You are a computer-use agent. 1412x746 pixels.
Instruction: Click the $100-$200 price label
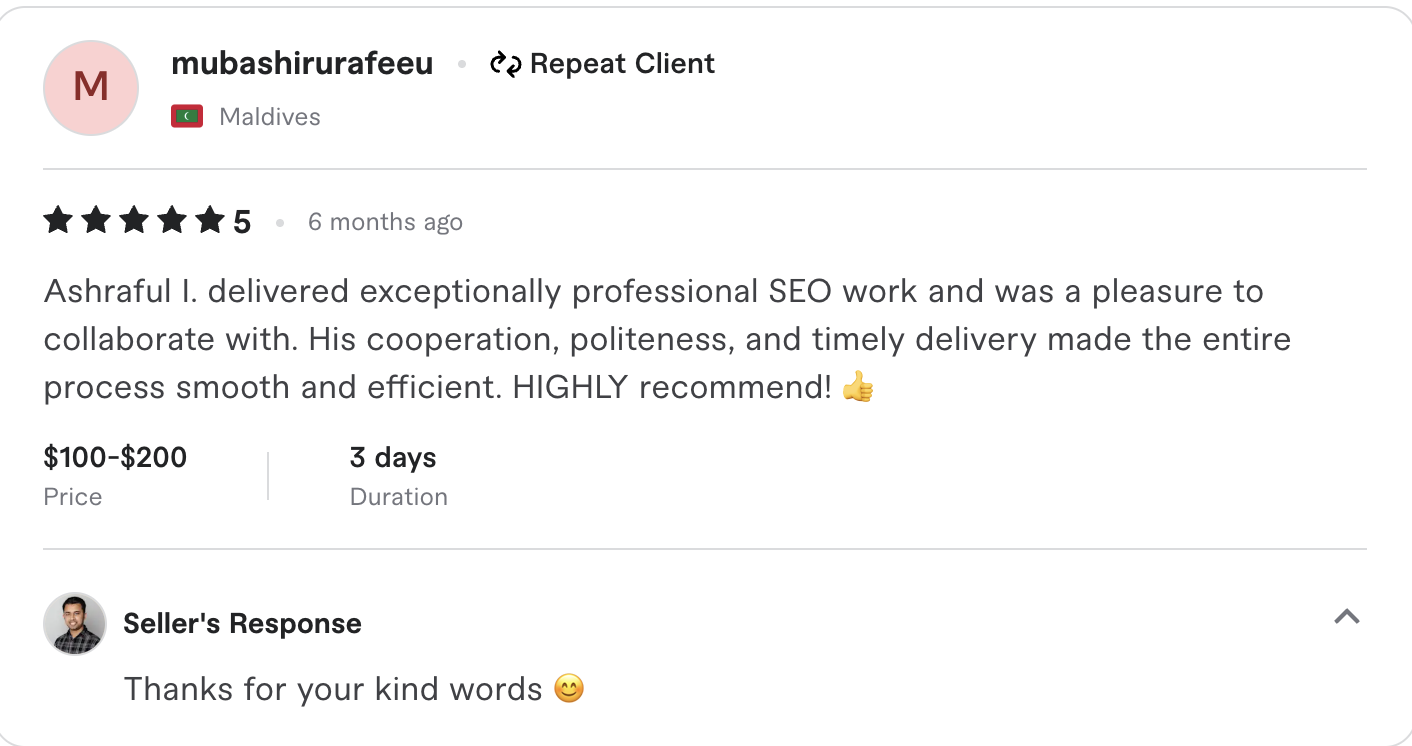click(114, 457)
